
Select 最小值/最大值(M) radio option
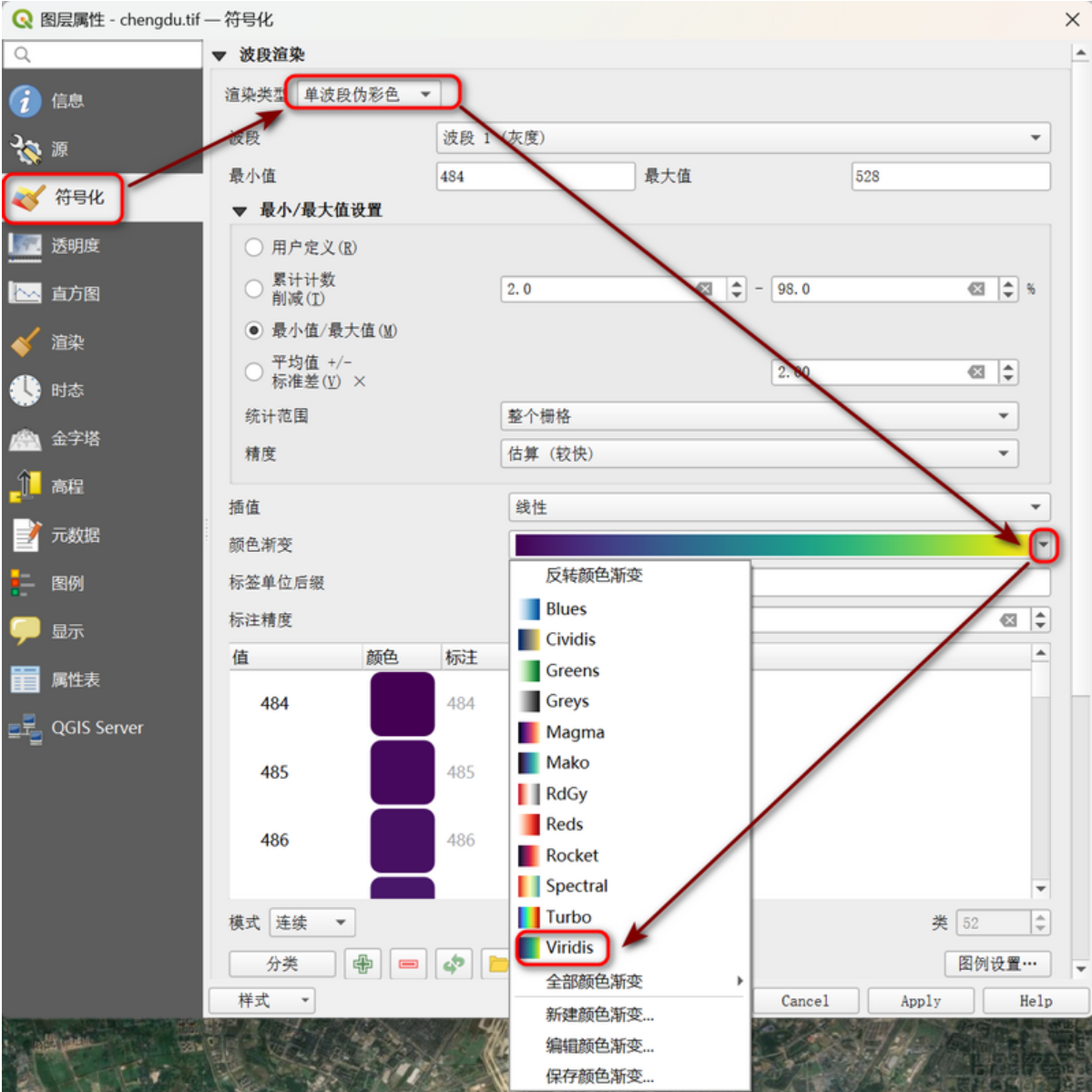pos(253,330)
